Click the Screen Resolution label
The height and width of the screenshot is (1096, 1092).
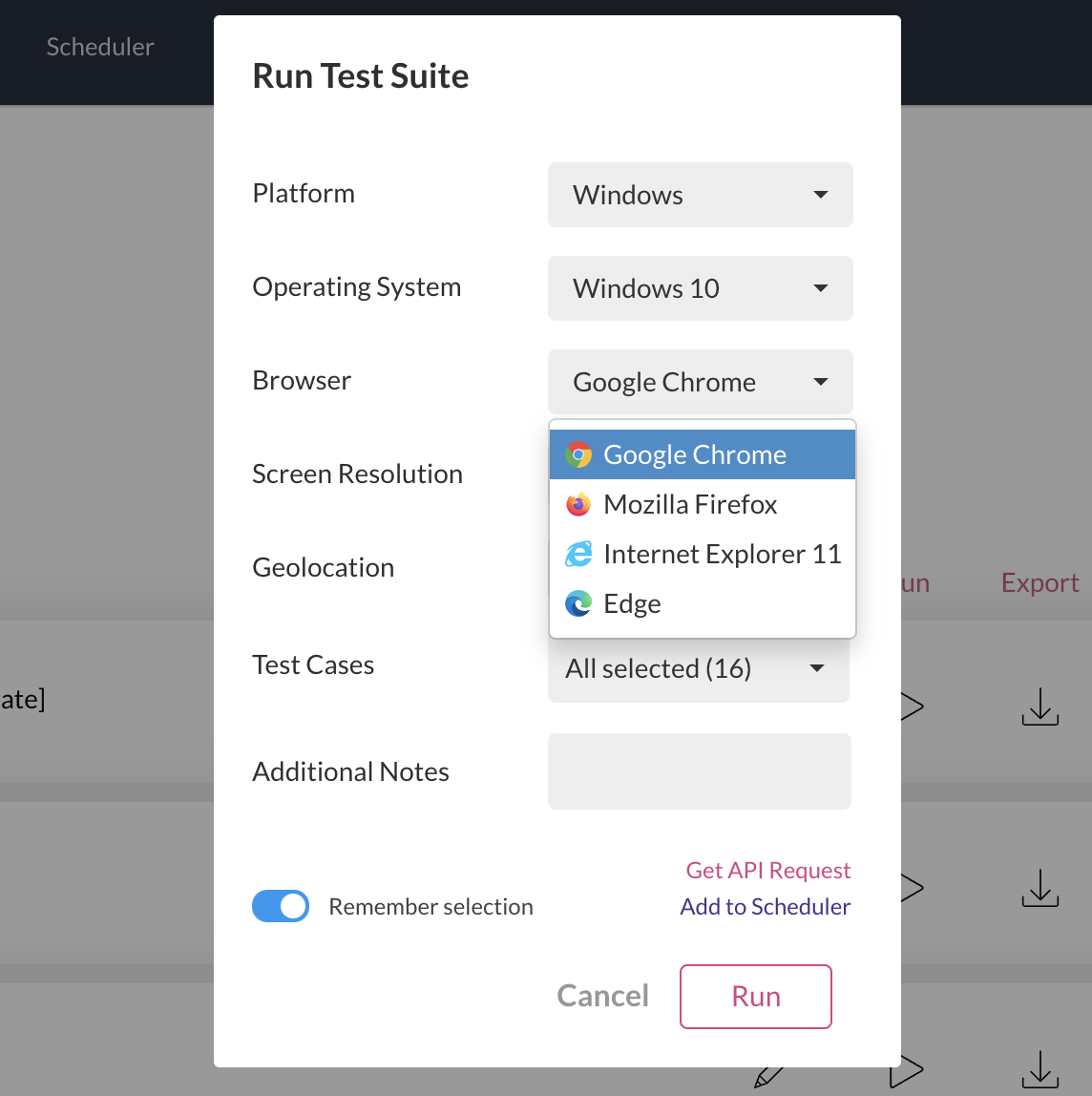[357, 474]
